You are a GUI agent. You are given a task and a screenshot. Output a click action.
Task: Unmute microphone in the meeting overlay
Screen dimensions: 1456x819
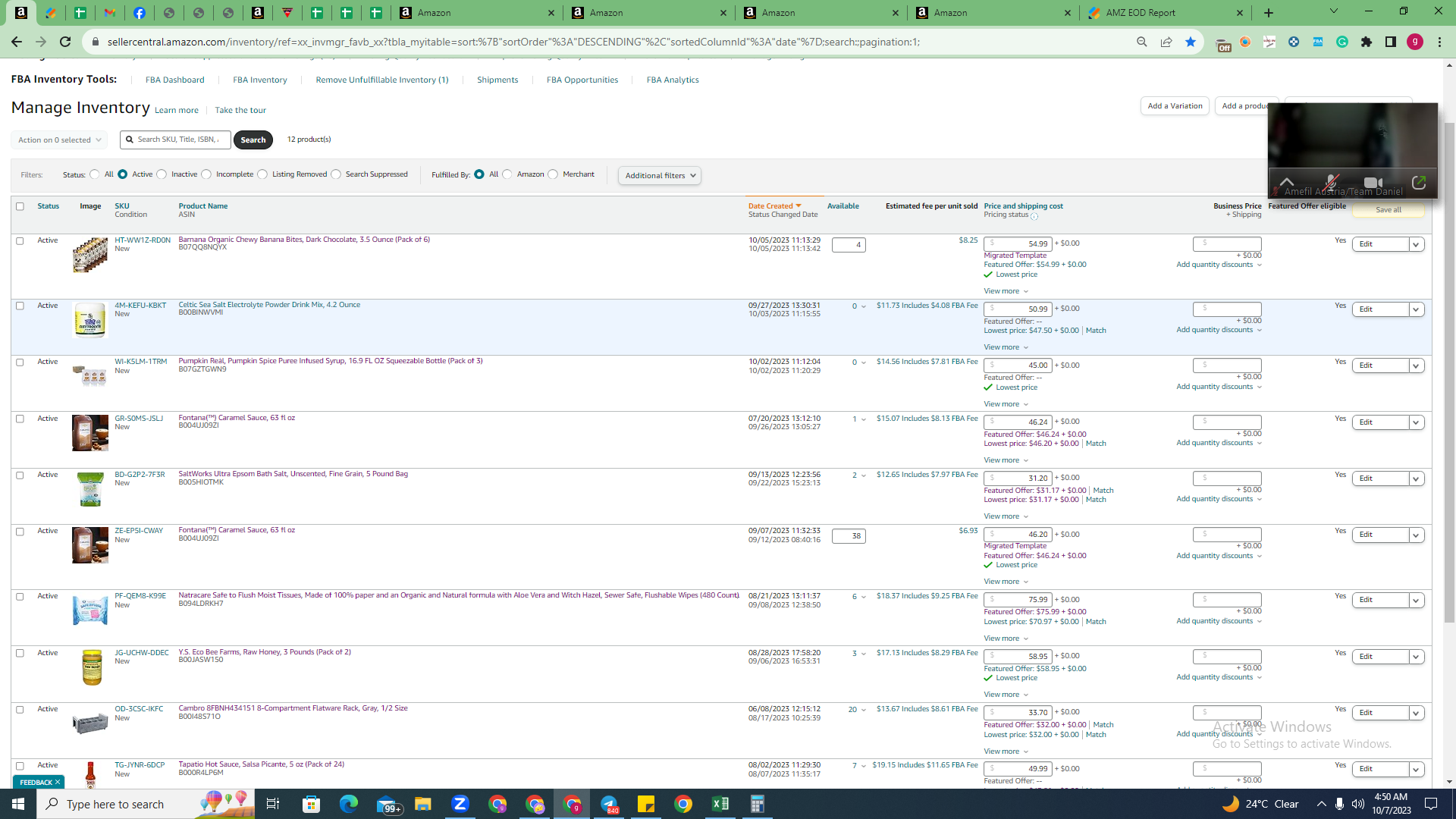tap(1331, 183)
